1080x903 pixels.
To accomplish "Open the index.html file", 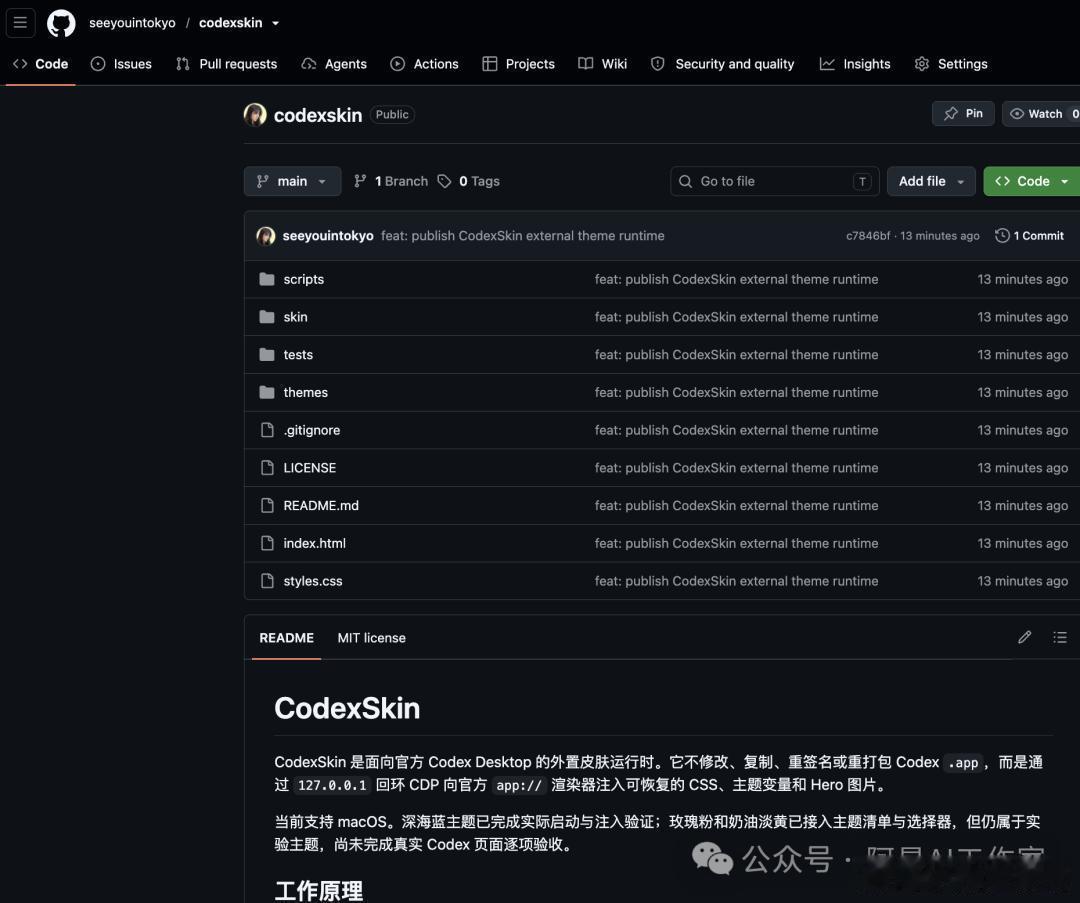I will tap(314, 543).
